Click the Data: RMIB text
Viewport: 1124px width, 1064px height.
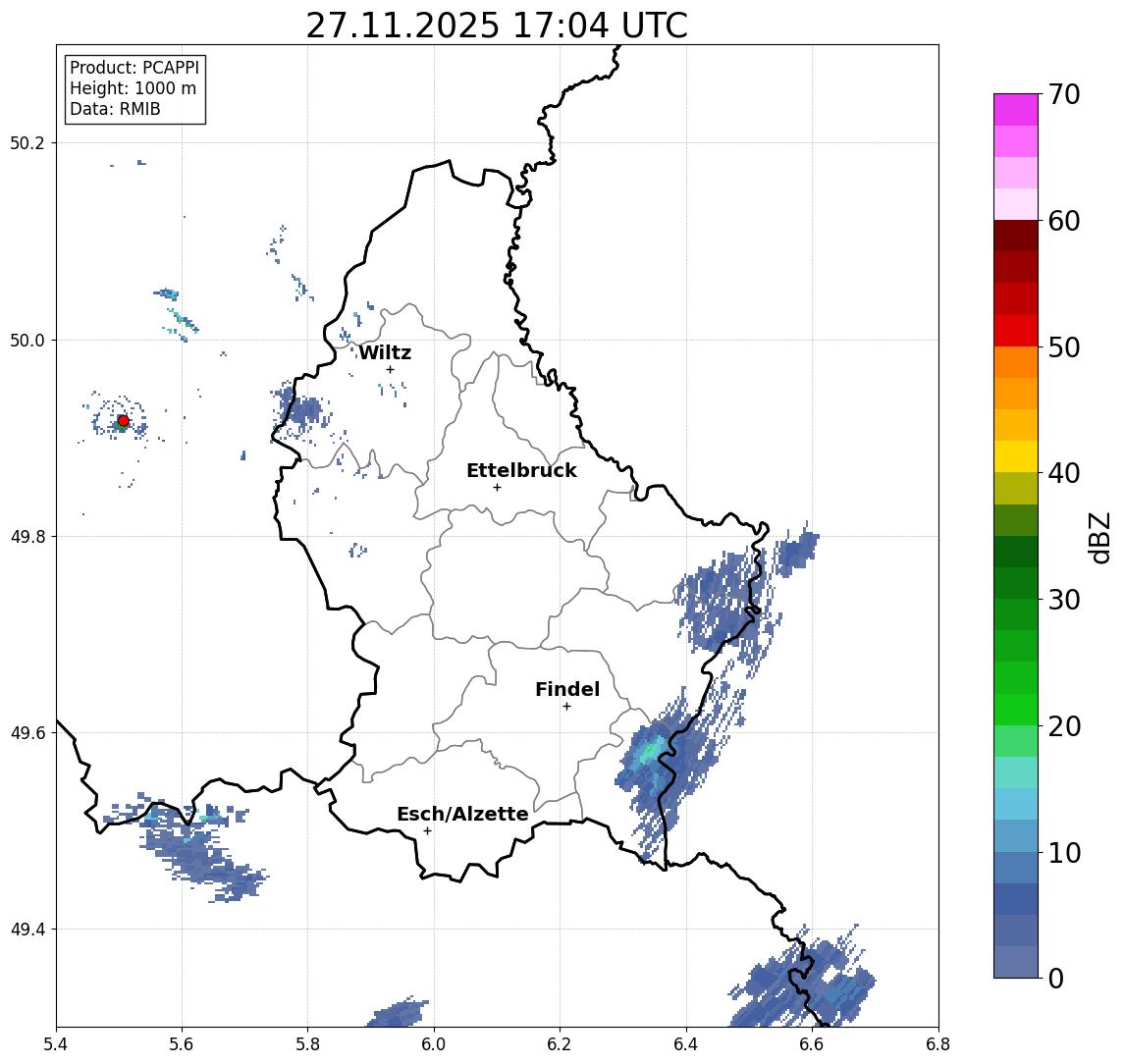pyautogui.click(x=115, y=109)
